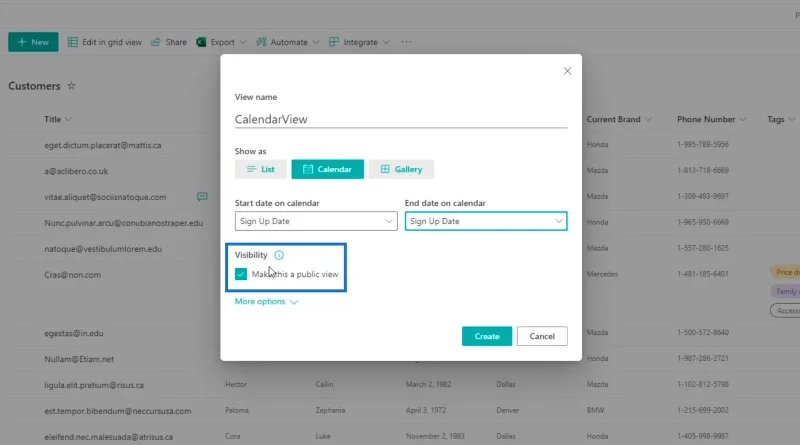
Task: Click phone number 1-813-718-6669
Action: click(703, 170)
